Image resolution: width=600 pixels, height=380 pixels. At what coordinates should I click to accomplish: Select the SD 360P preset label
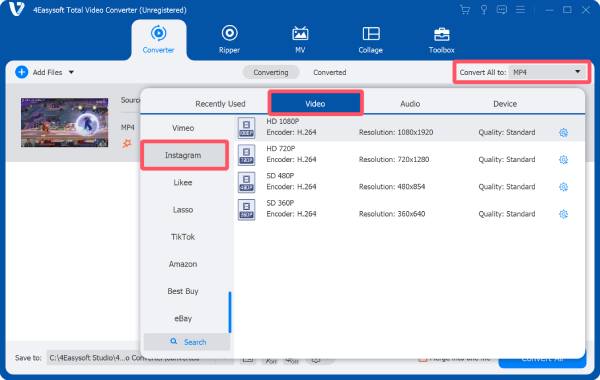[x=280, y=203]
